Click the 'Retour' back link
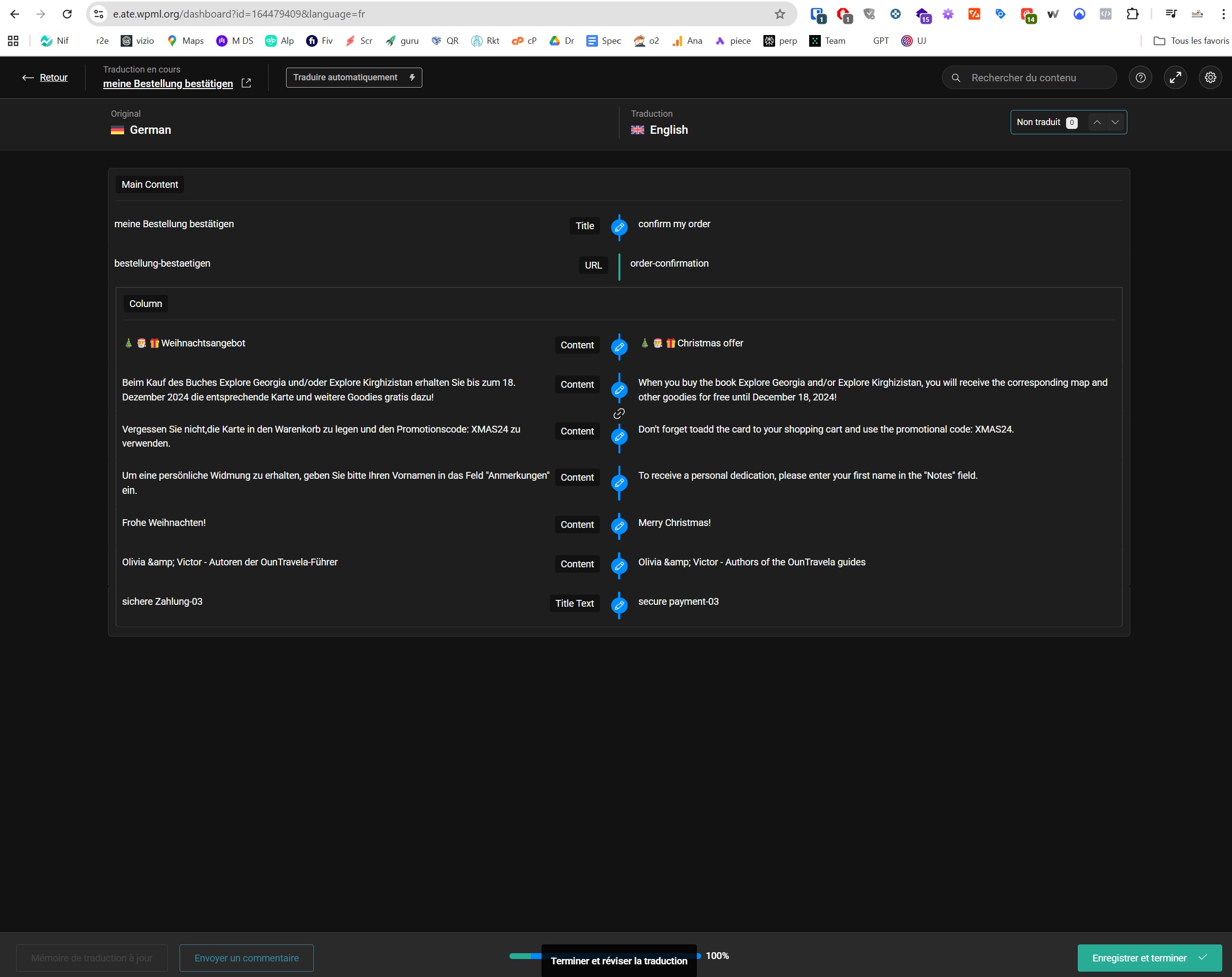The image size is (1232, 977). tap(53, 78)
